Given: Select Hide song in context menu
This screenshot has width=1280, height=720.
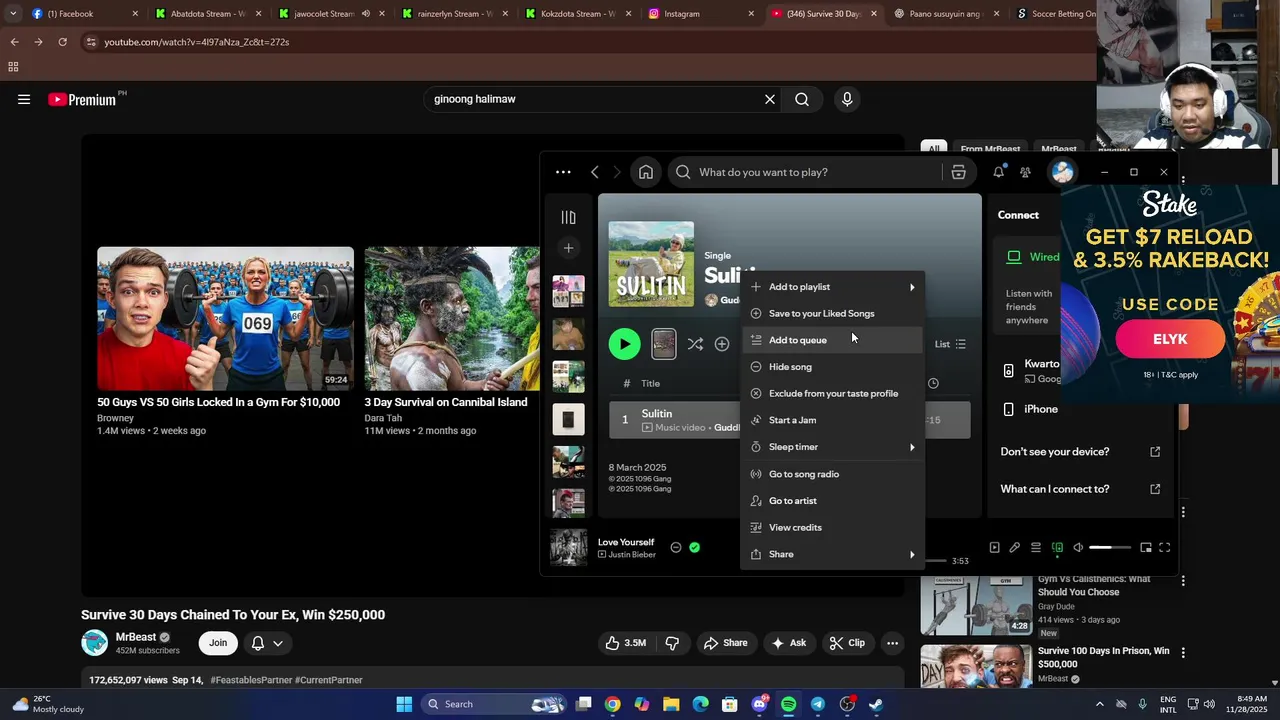Looking at the screenshot, I should pyautogui.click(x=832, y=367).
